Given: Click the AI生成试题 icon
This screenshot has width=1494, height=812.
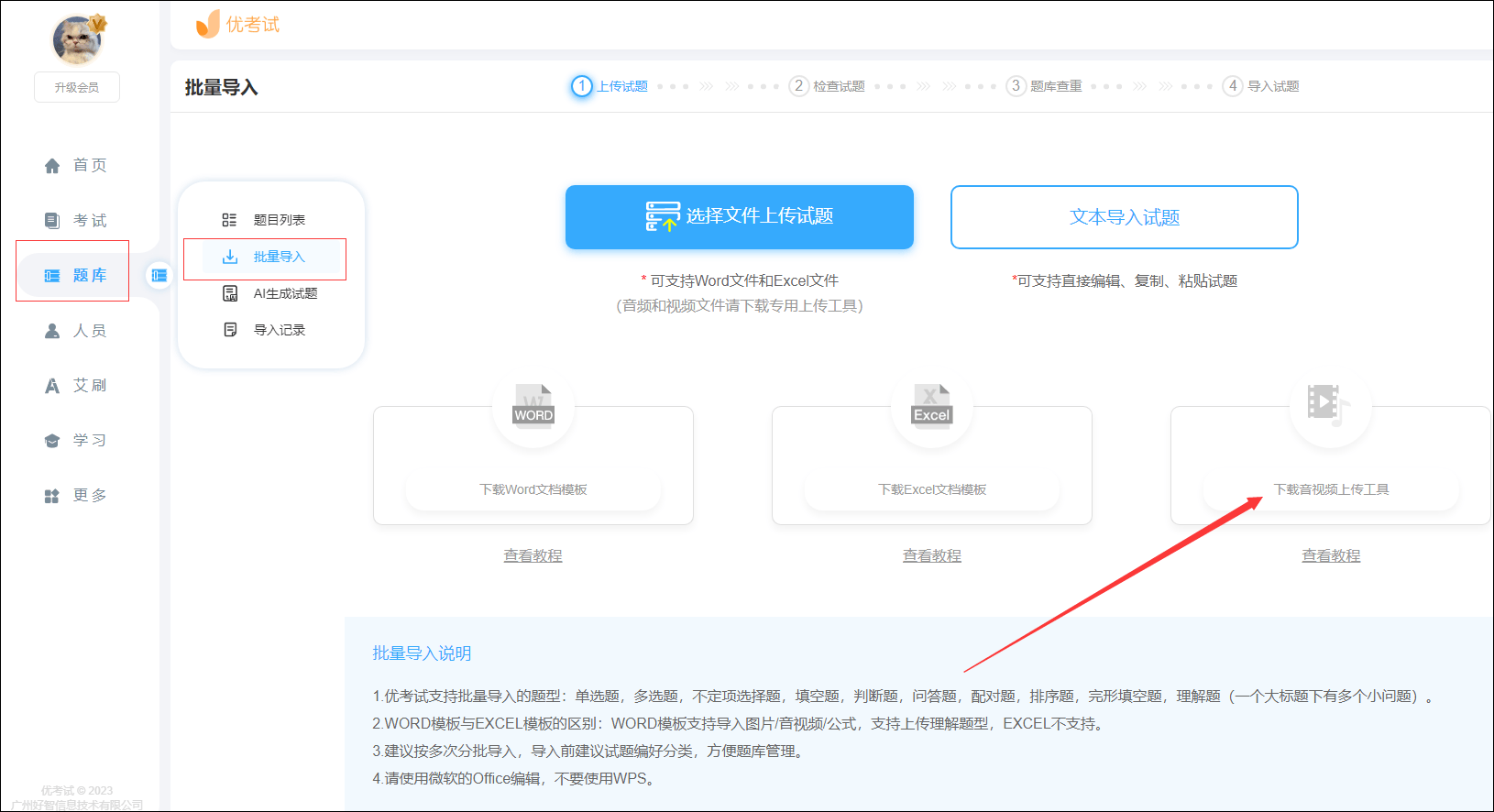Looking at the screenshot, I should tap(230, 293).
